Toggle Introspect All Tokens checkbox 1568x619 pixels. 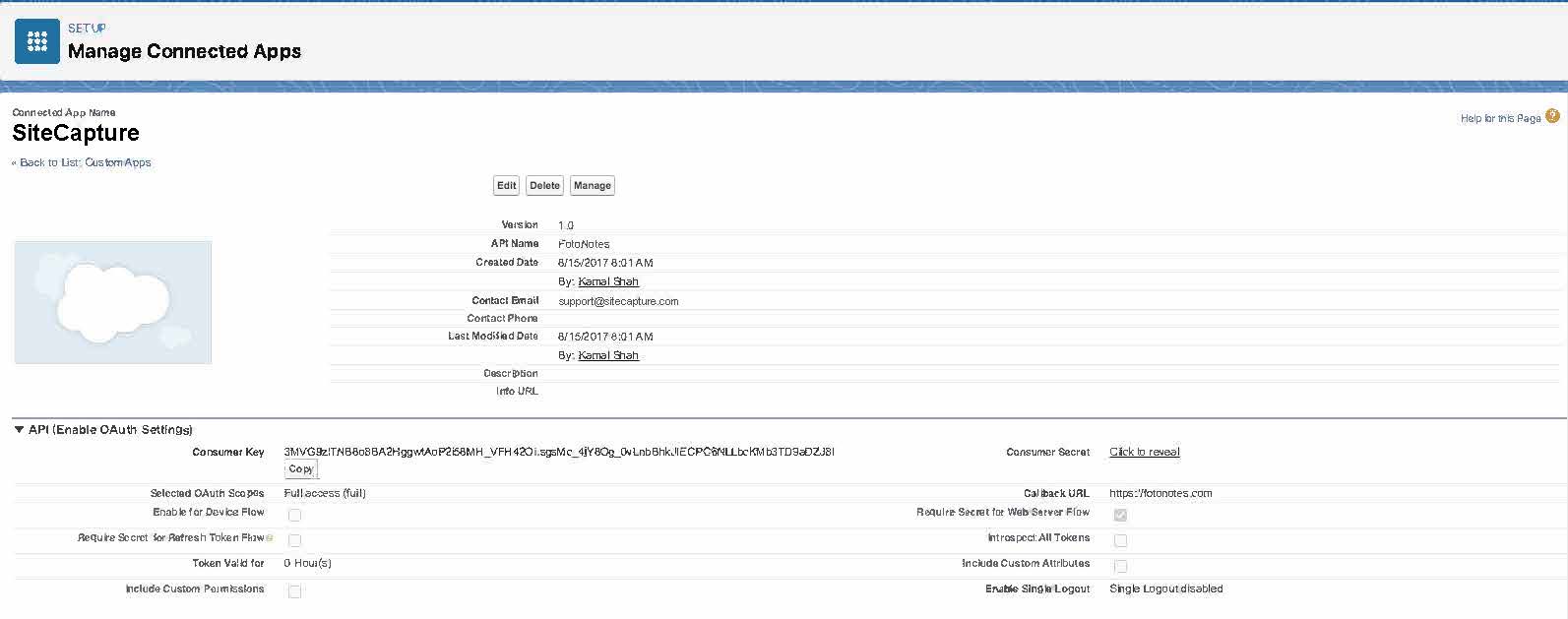pyautogui.click(x=1120, y=540)
